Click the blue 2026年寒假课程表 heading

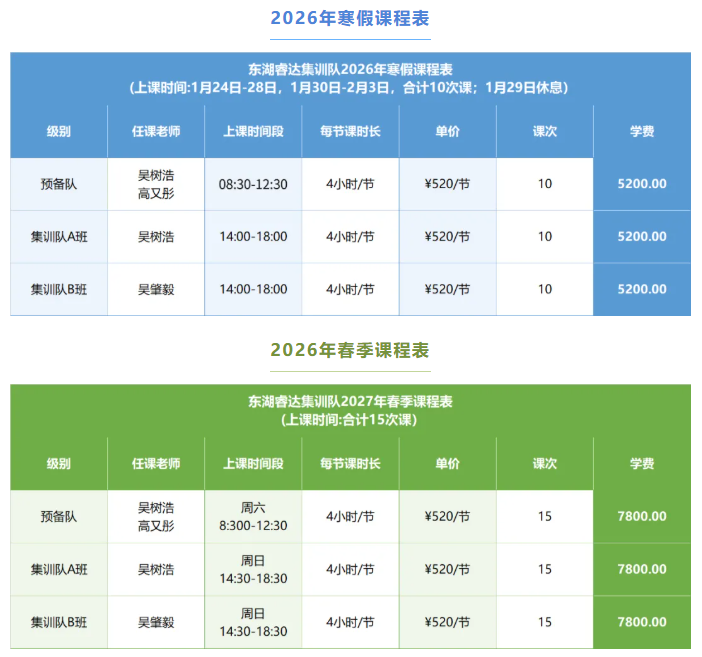350,18
